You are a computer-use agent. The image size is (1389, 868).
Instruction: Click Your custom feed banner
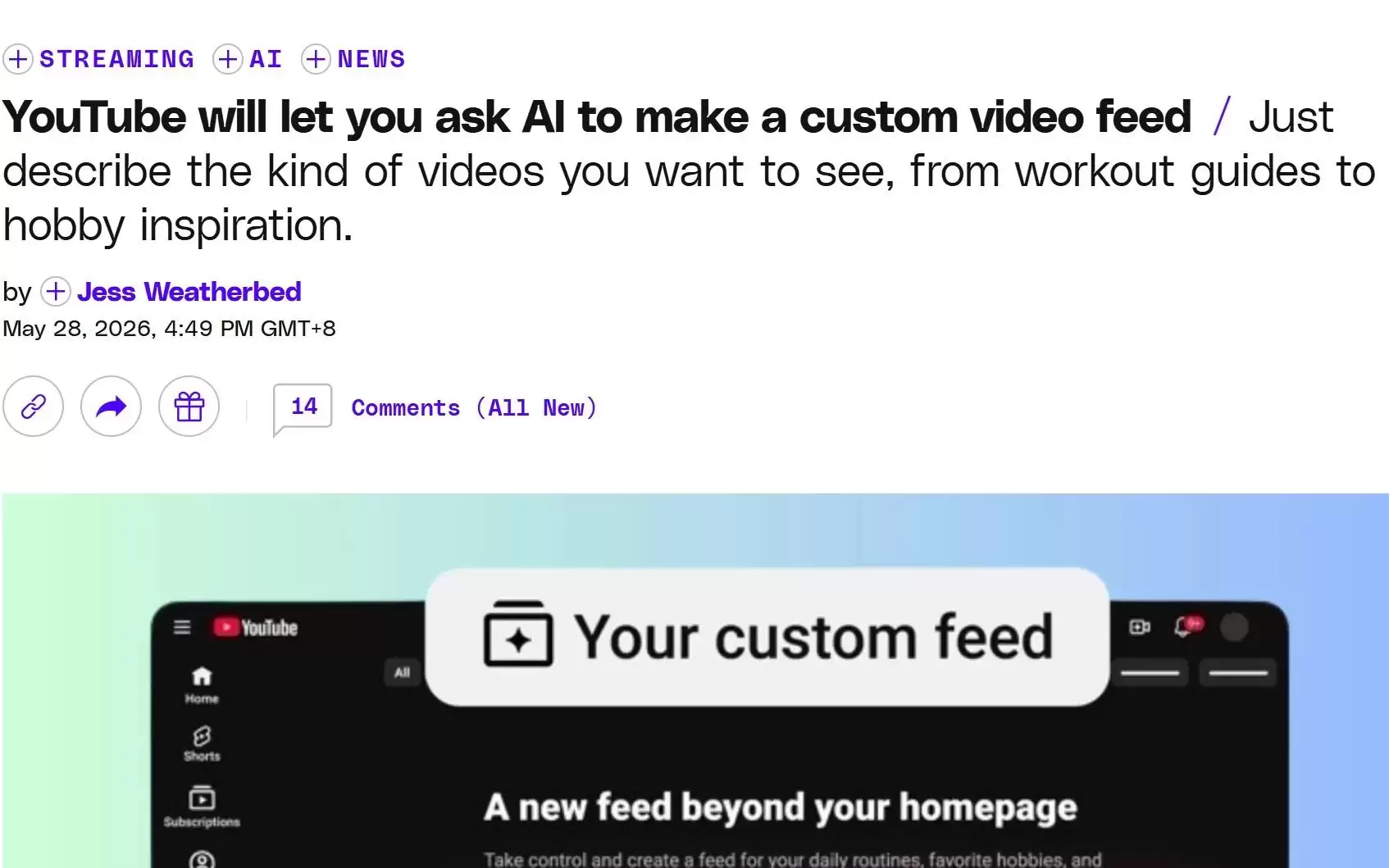tap(767, 637)
